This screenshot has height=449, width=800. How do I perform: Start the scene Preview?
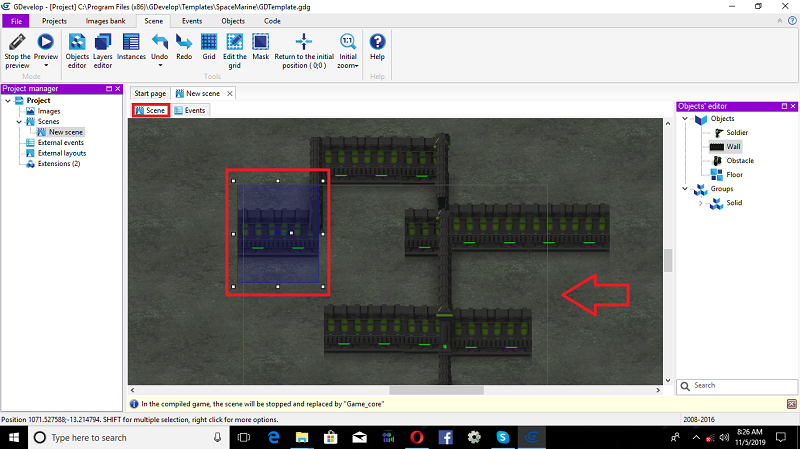point(45,42)
